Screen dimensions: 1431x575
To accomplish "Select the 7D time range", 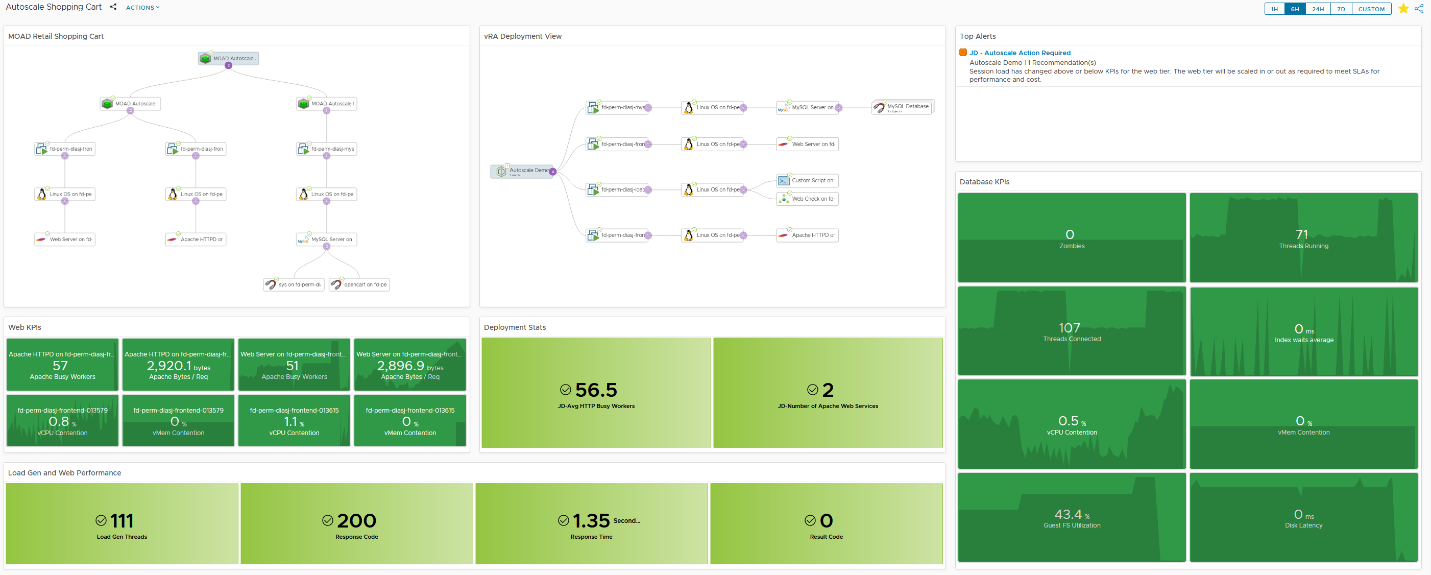I will (x=1341, y=8).
